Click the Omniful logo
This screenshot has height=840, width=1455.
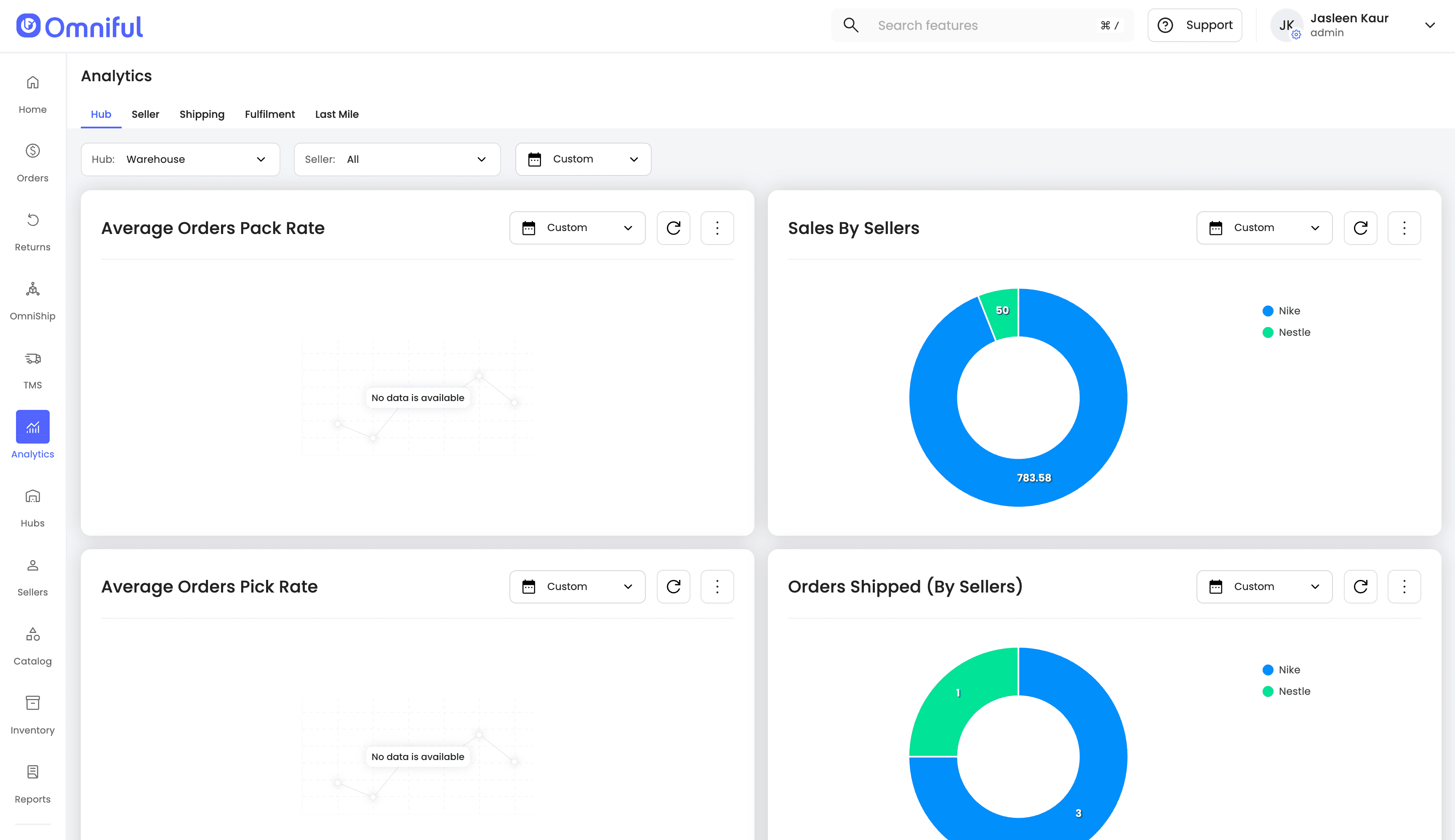80,27
